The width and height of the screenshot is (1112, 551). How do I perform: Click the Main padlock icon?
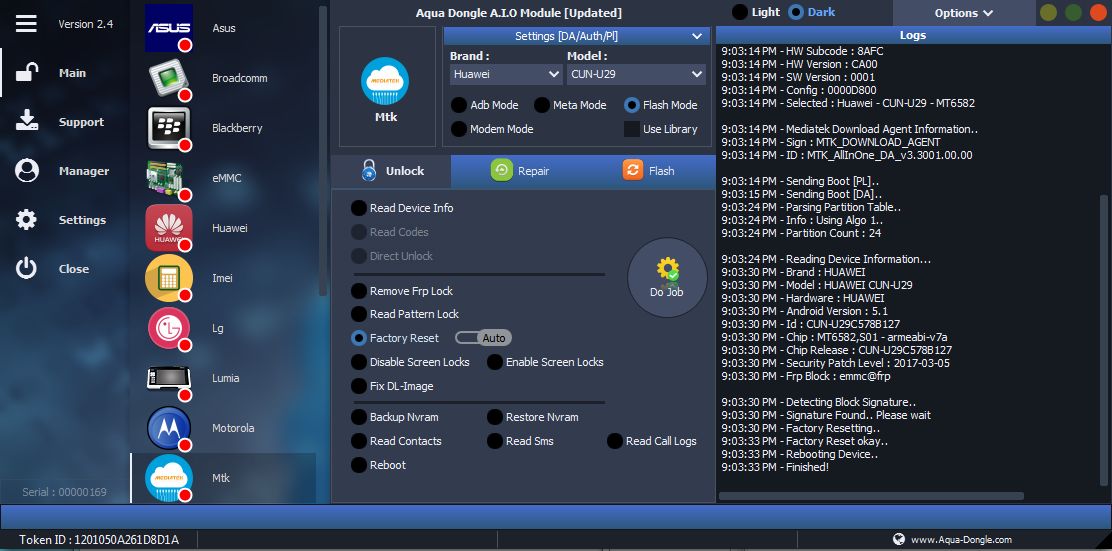click(27, 73)
